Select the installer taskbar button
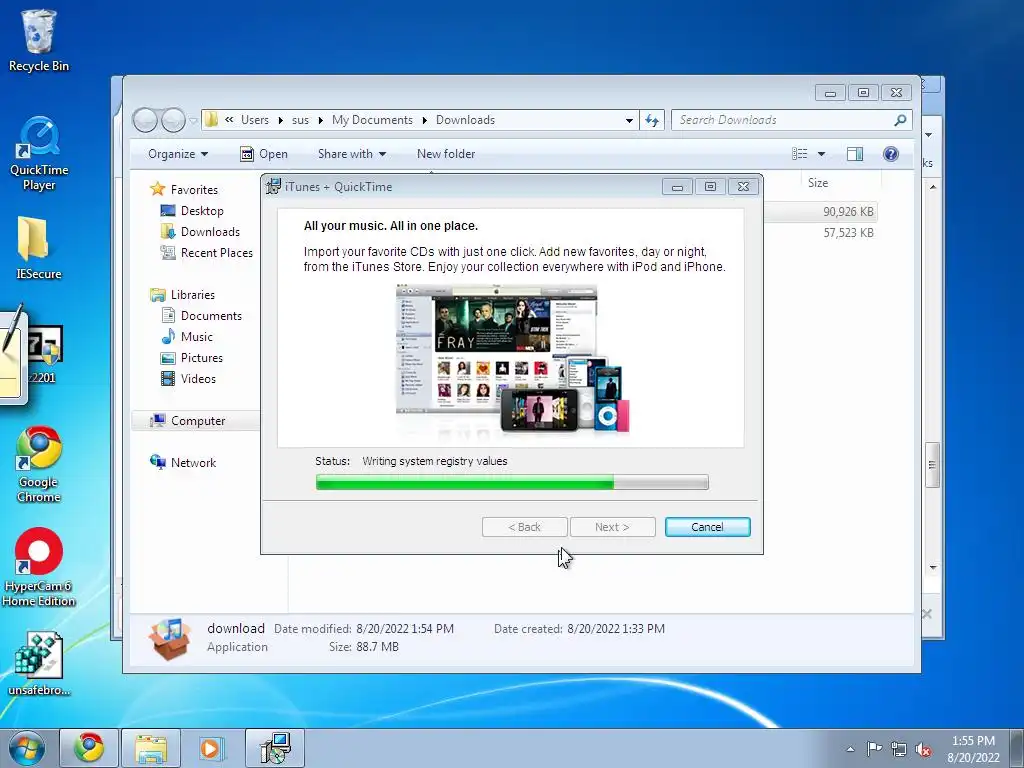This screenshot has height=768, width=1024. click(275, 748)
